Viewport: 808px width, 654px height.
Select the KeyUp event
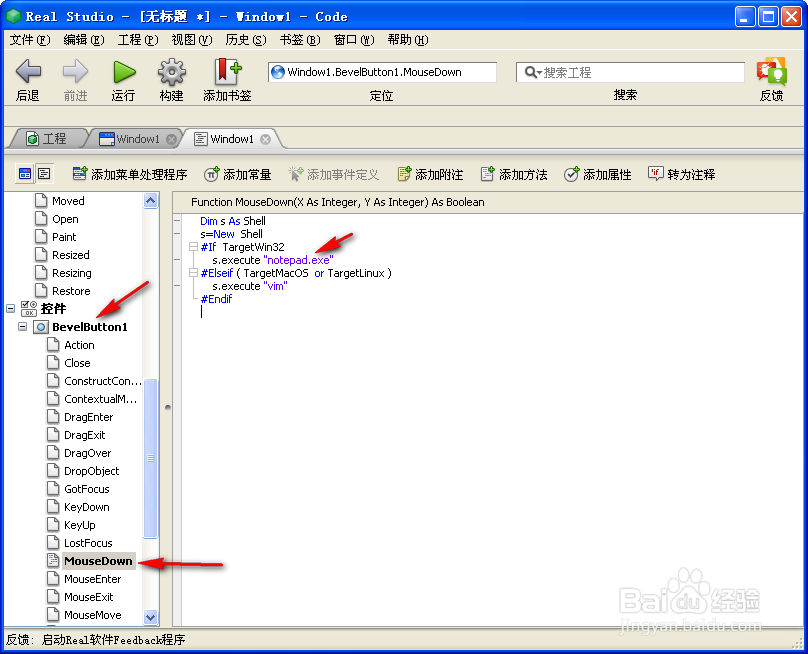pos(80,525)
